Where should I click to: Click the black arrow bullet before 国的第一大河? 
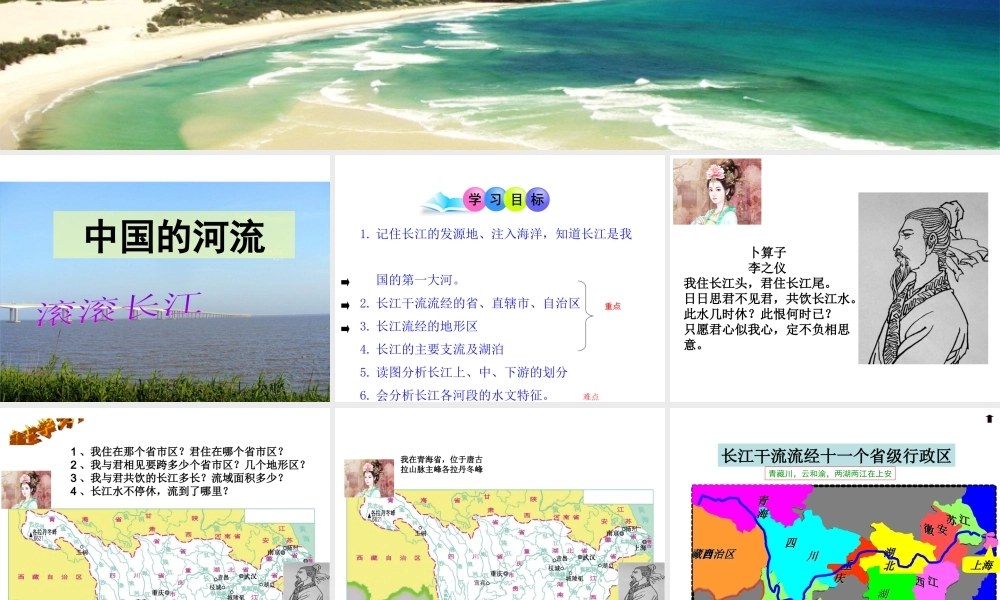pos(345,282)
